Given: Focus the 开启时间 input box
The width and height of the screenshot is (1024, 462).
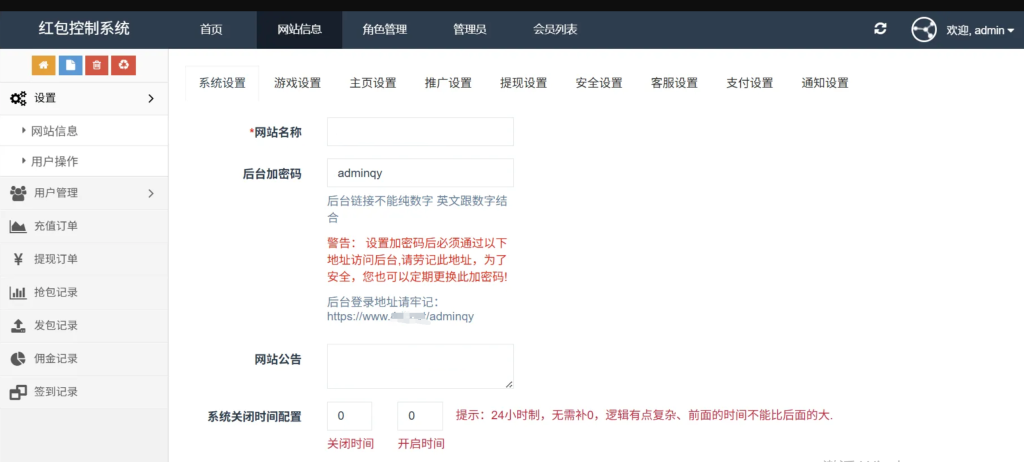Looking at the screenshot, I should [420, 416].
